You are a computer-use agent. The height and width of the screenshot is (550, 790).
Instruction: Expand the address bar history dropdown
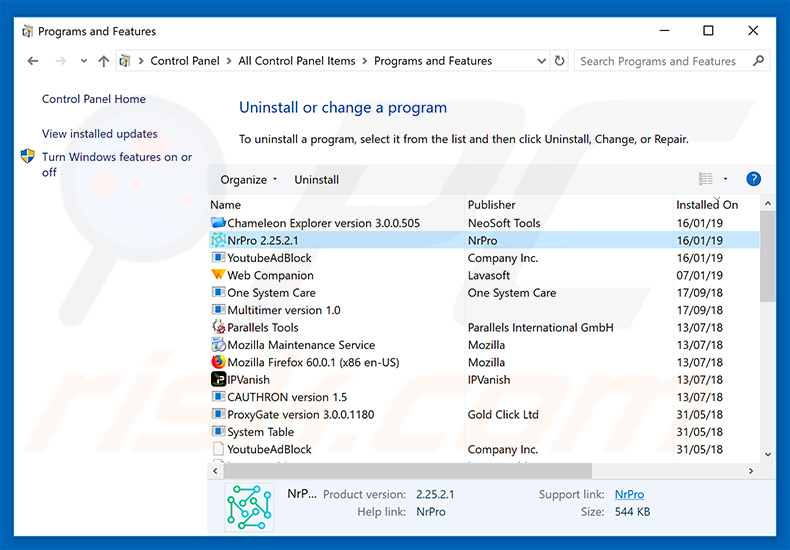click(x=541, y=61)
